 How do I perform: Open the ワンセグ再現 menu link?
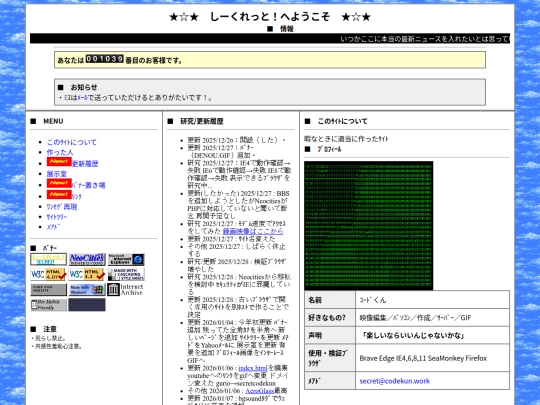62,207
